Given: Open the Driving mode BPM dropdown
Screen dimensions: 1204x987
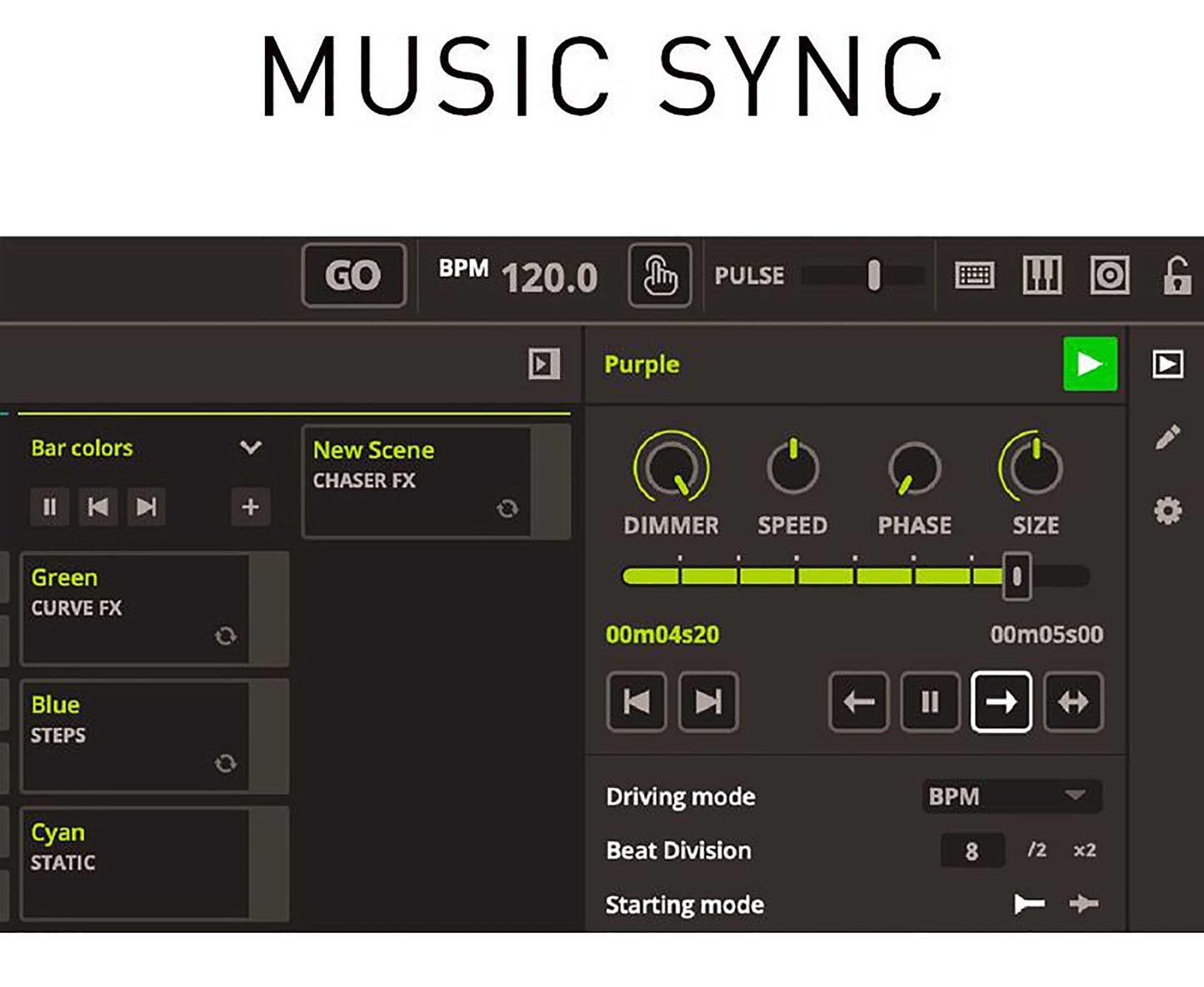Looking at the screenshot, I should tap(1012, 796).
